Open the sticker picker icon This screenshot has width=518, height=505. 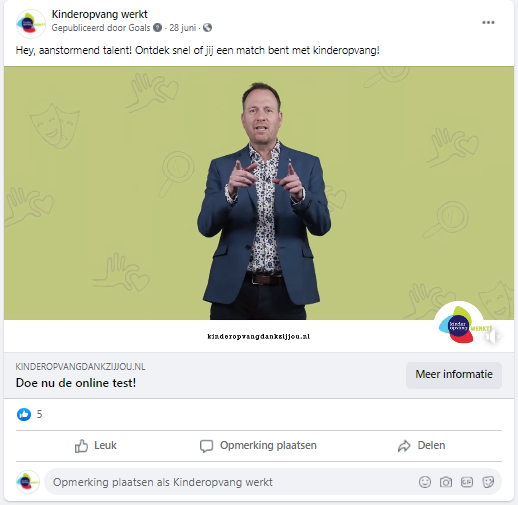(488, 482)
